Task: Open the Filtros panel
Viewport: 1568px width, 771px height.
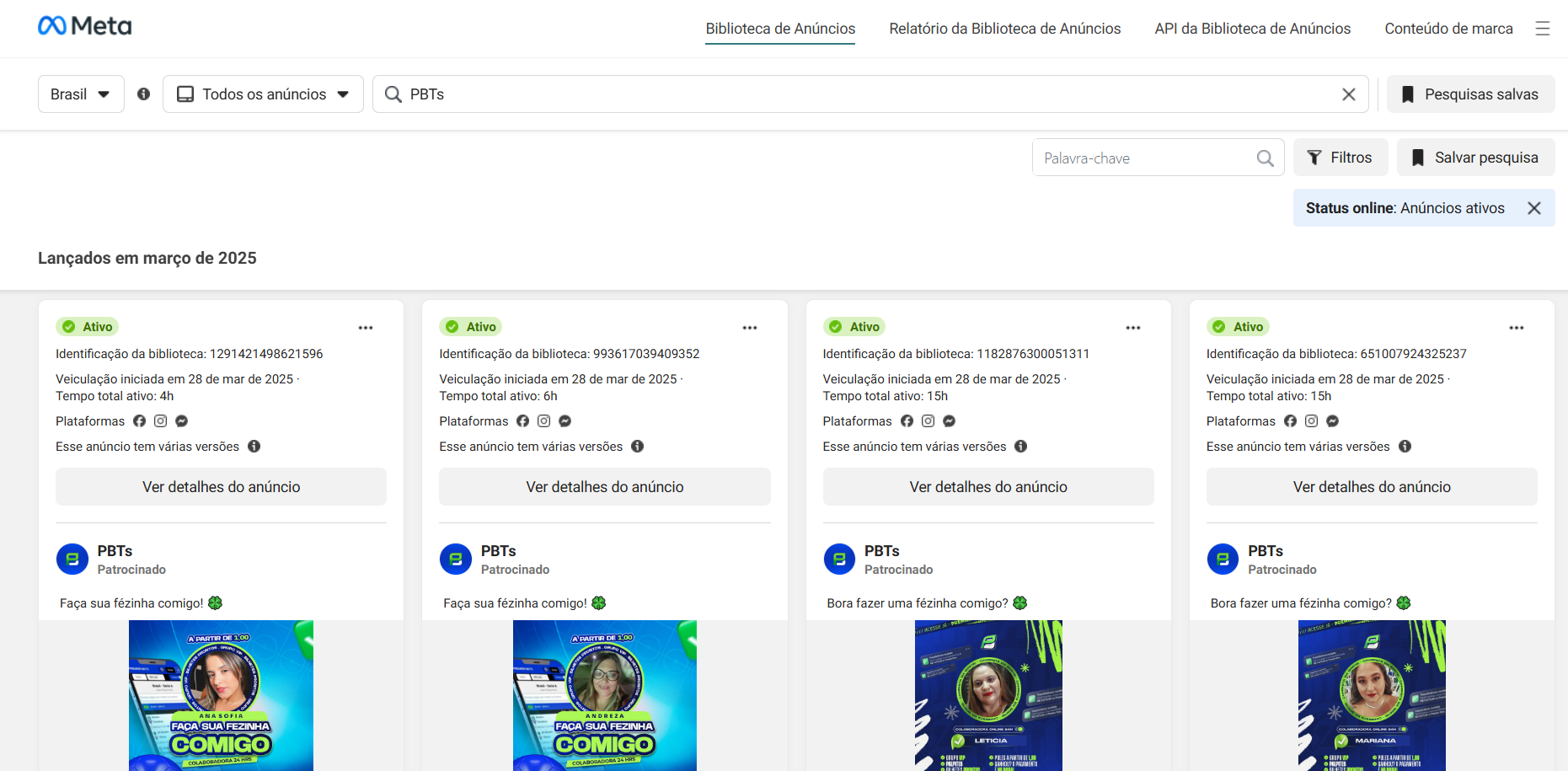Action: pos(1340,158)
